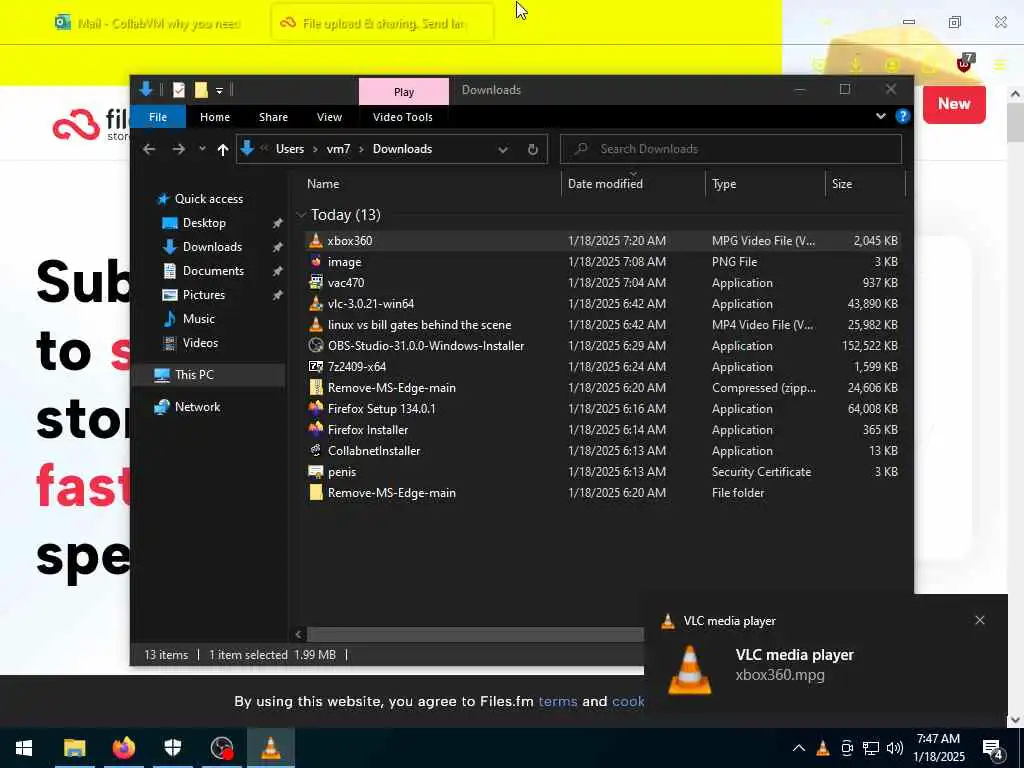
Task: Open the File menu tab
Action: (158, 117)
